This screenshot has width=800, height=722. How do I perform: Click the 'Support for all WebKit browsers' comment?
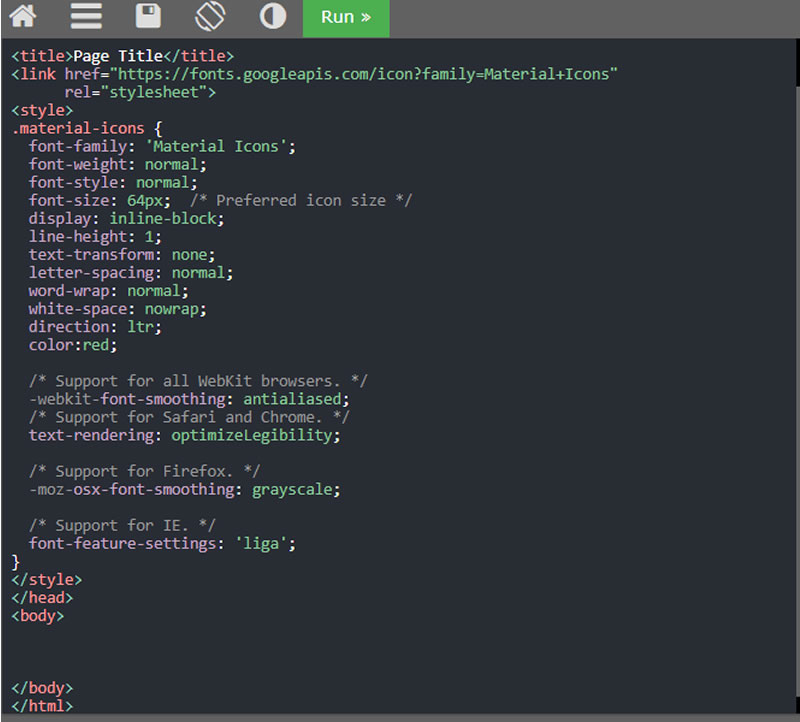tap(198, 381)
